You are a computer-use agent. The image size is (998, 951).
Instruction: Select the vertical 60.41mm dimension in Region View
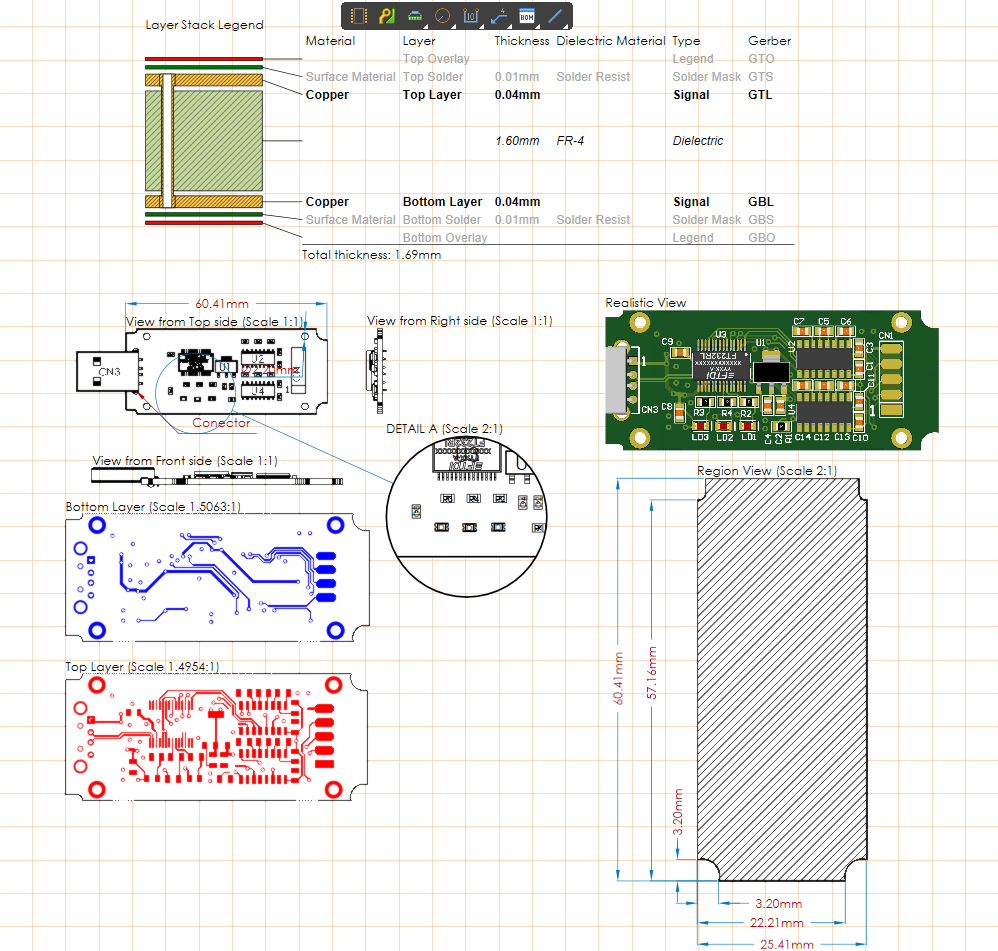618,679
